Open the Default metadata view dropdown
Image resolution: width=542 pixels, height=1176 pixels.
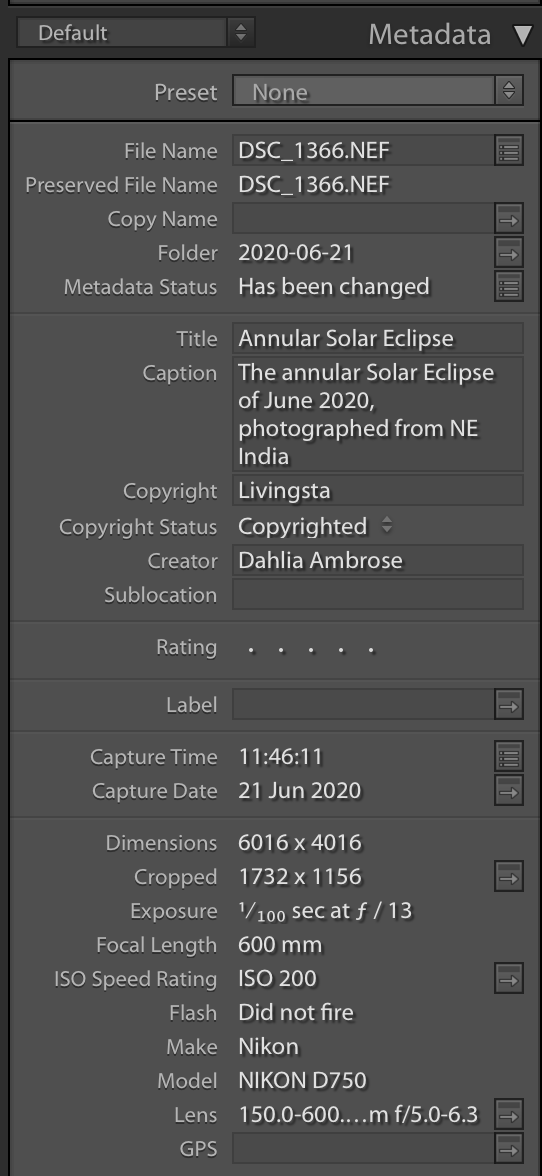(136, 33)
